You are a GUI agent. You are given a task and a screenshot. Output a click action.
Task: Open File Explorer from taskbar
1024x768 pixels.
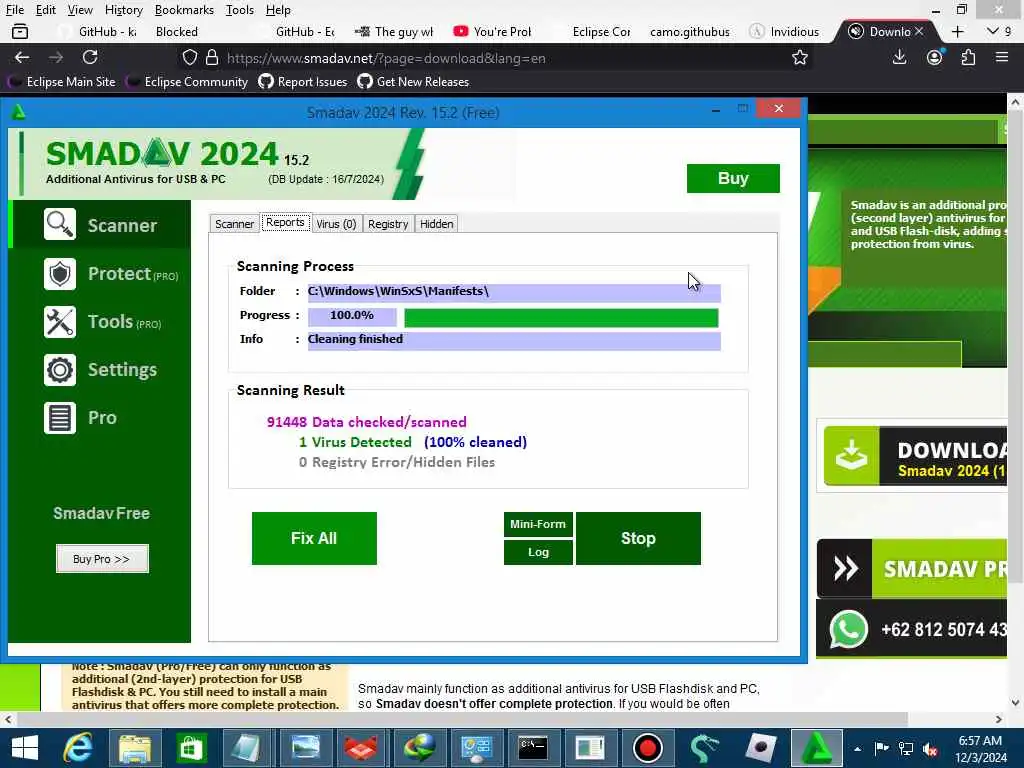tap(135, 748)
